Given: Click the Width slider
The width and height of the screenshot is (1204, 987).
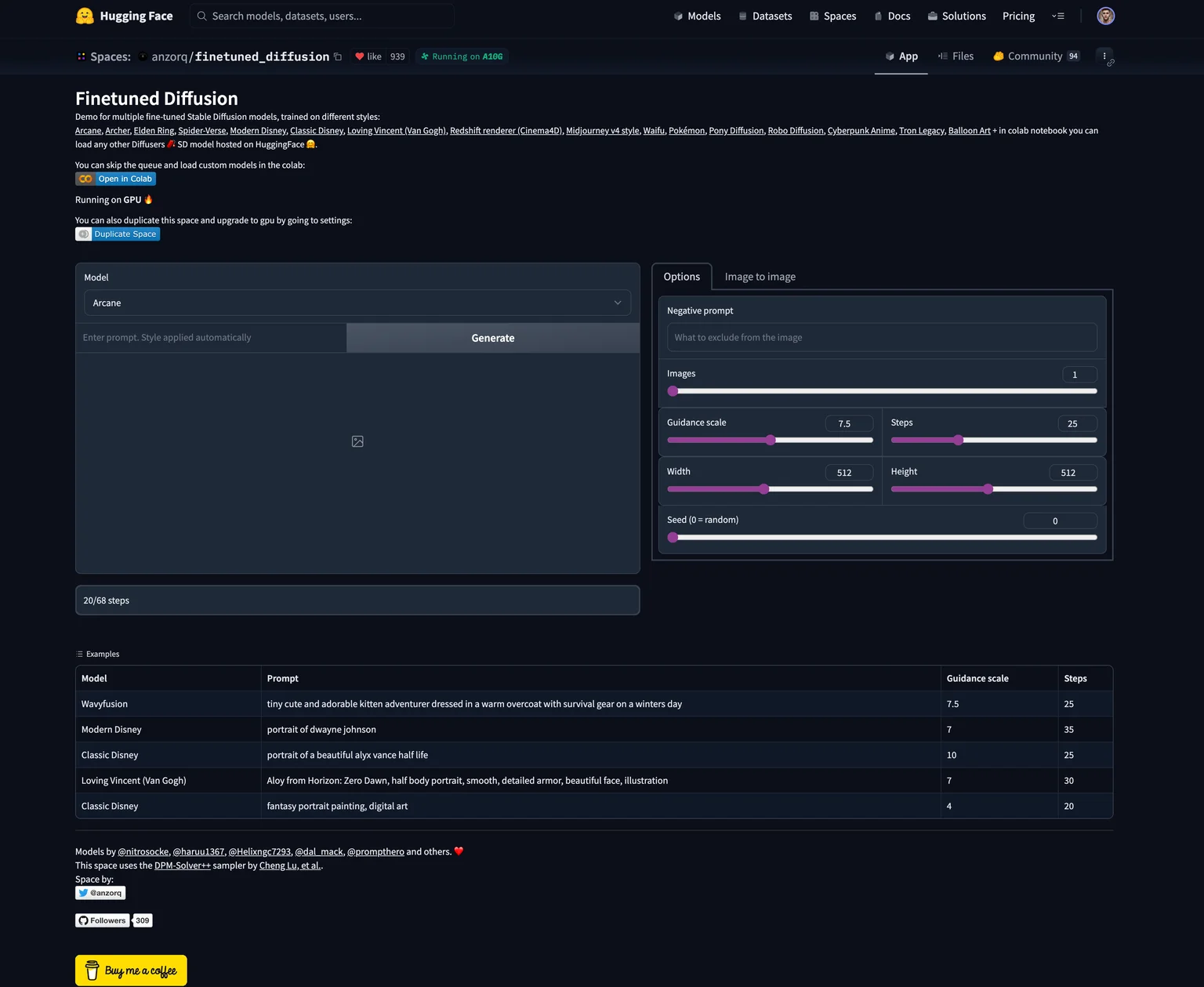Looking at the screenshot, I should click(770, 489).
